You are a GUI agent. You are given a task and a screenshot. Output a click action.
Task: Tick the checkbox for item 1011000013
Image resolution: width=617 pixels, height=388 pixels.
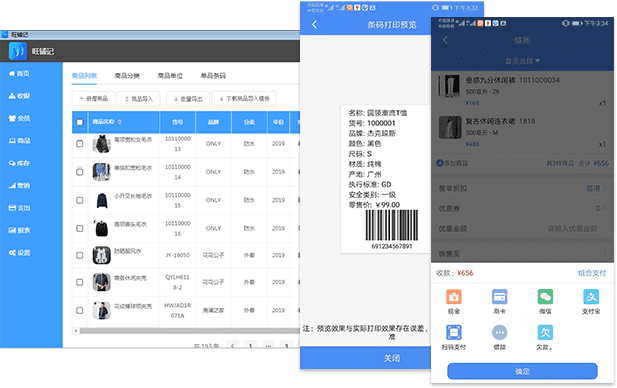pos(79,144)
